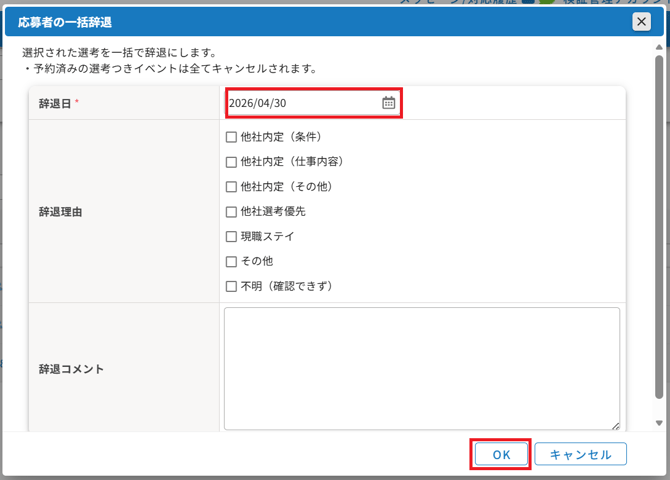Image resolution: width=670 pixels, height=480 pixels.
Task: Tick the 他社選考優先 checkbox
Action: [x=231, y=212]
